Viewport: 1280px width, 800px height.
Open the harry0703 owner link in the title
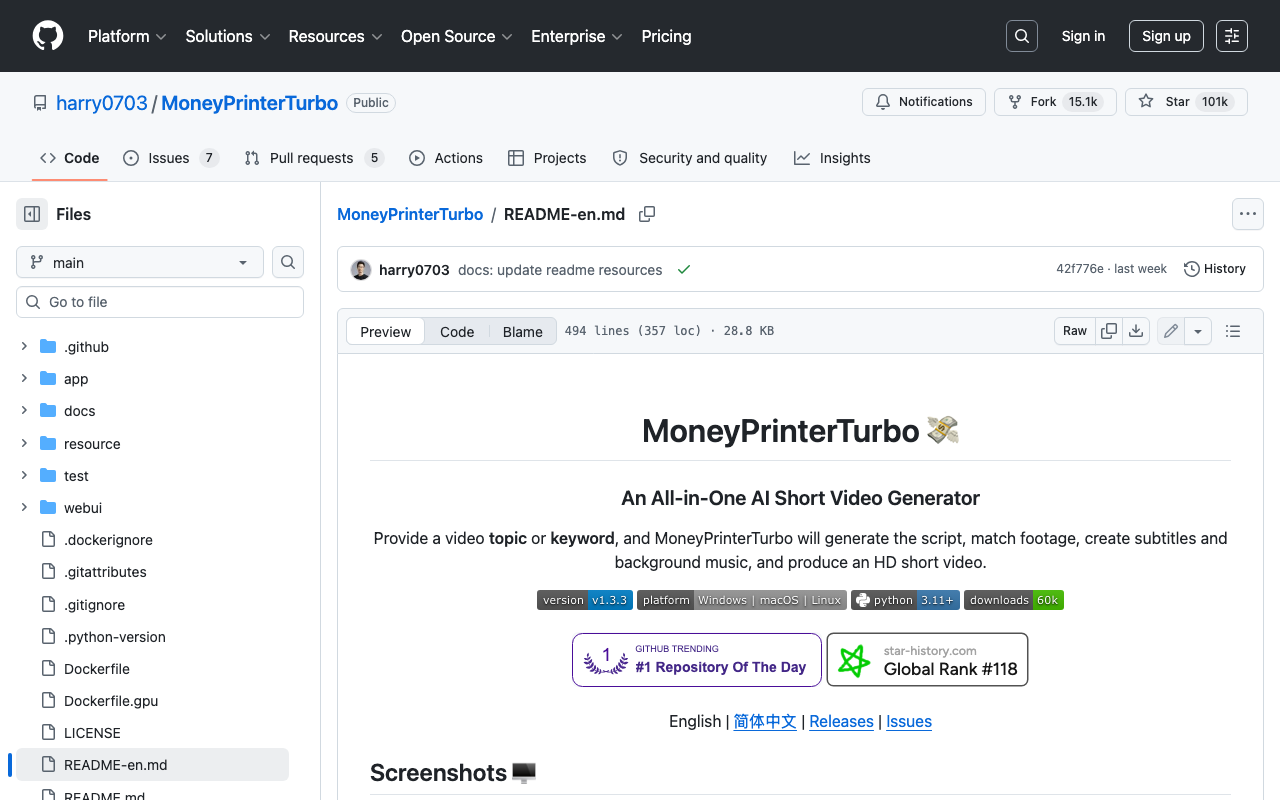click(102, 103)
